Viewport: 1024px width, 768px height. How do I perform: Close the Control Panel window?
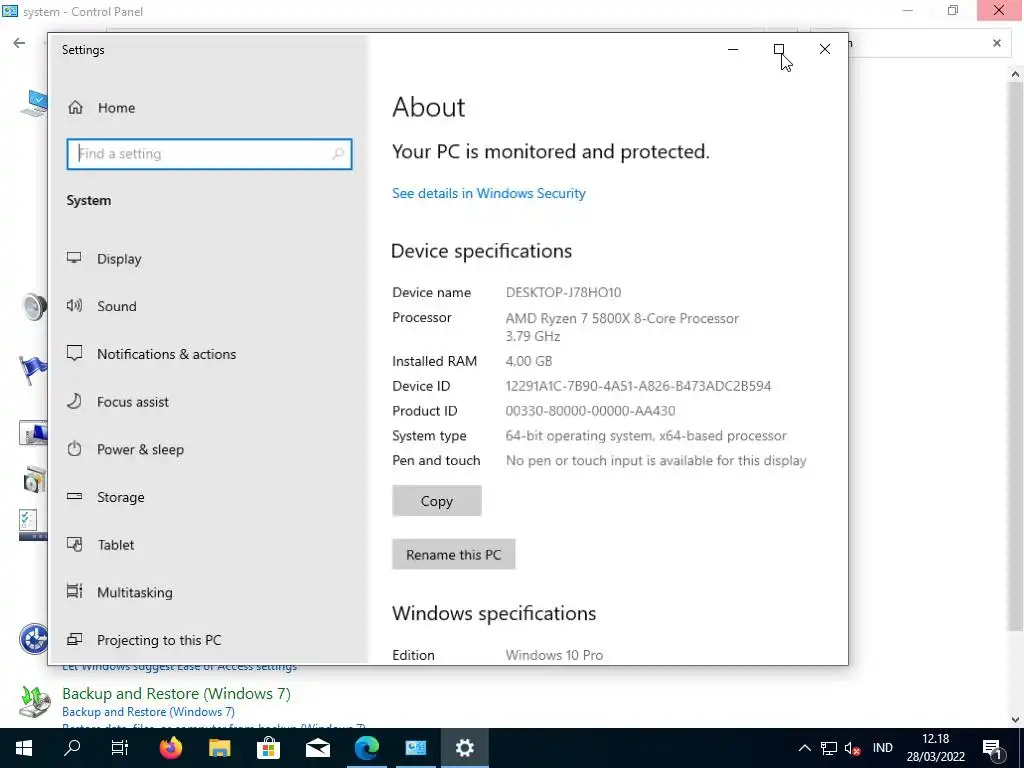point(999,10)
